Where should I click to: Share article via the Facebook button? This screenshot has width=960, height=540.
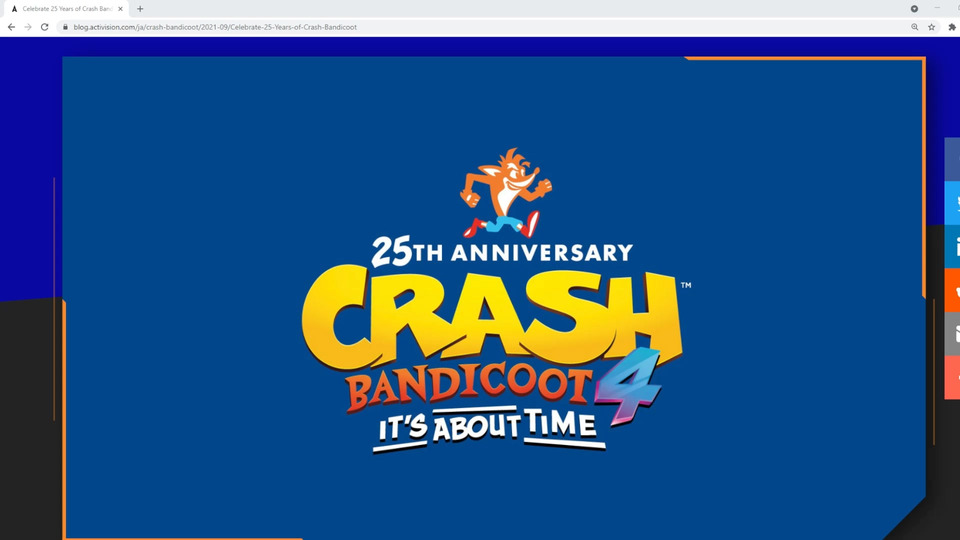tap(952, 159)
